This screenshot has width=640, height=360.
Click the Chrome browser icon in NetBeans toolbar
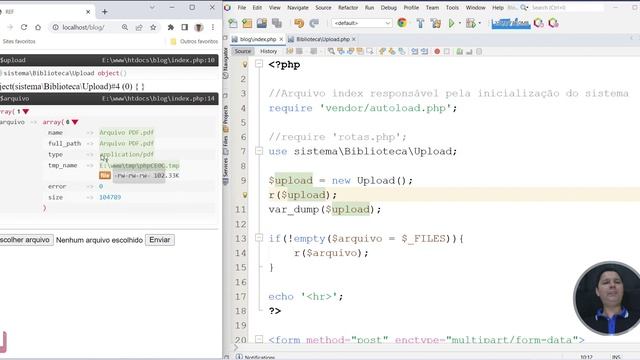pyautogui.click(x=402, y=23)
